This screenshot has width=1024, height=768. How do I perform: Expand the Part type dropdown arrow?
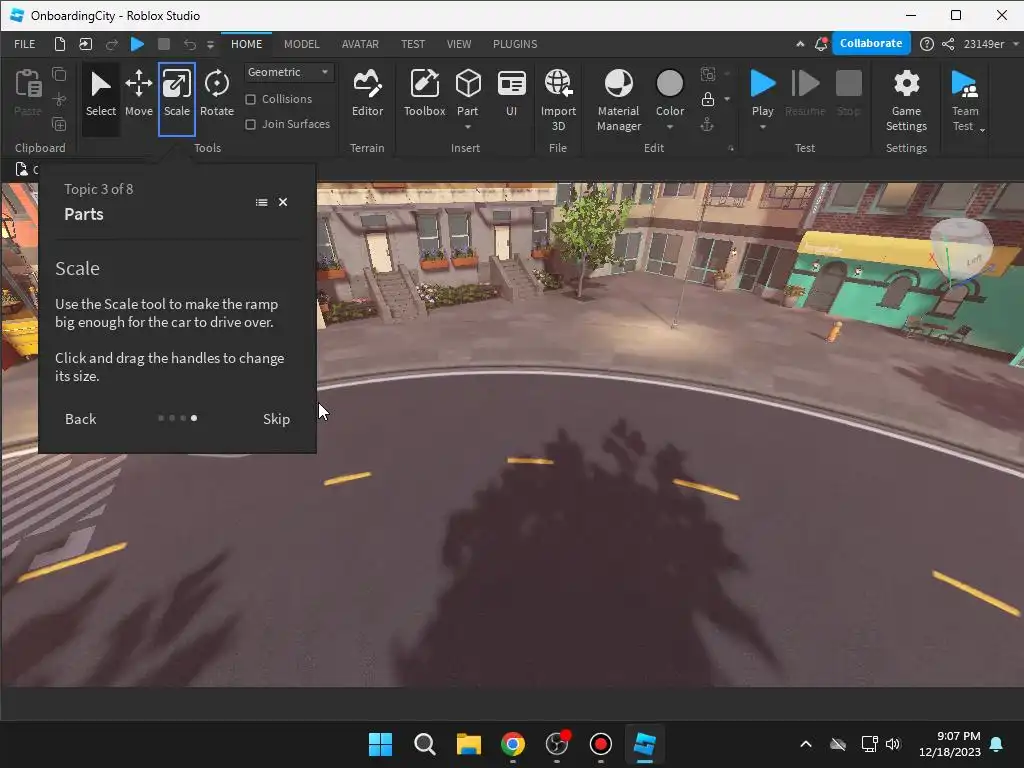(468, 127)
